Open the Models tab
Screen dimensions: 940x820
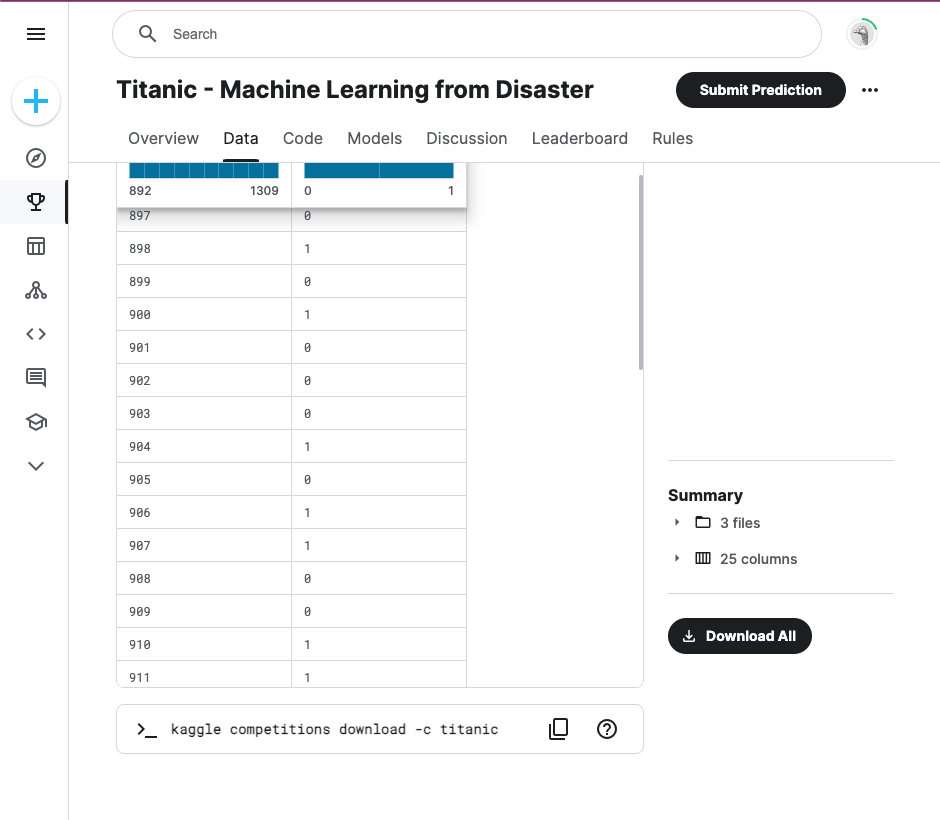pos(375,138)
